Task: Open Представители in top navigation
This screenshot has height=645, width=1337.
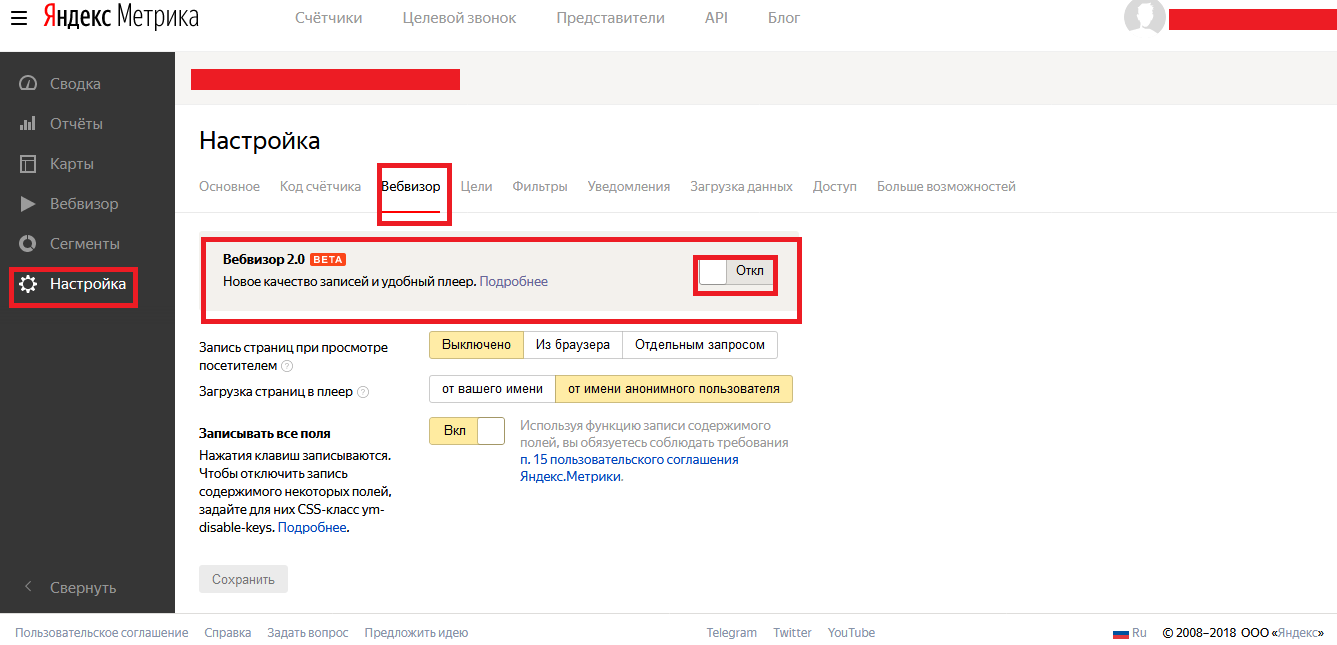Action: [x=610, y=18]
